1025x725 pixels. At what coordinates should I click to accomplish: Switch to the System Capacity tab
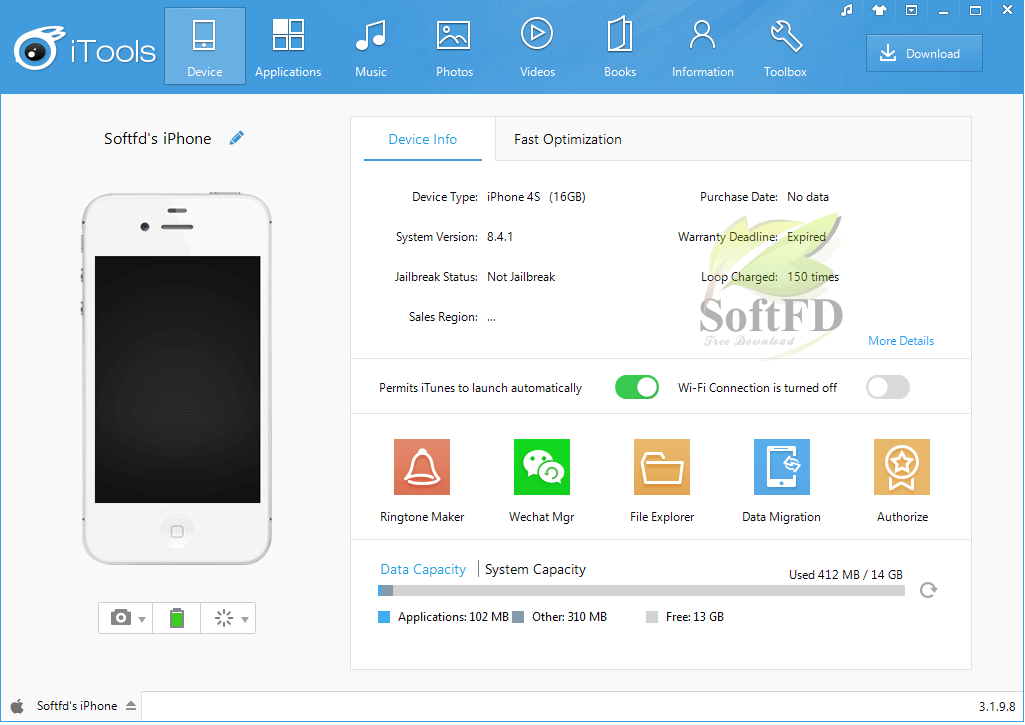click(x=535, y=569)
